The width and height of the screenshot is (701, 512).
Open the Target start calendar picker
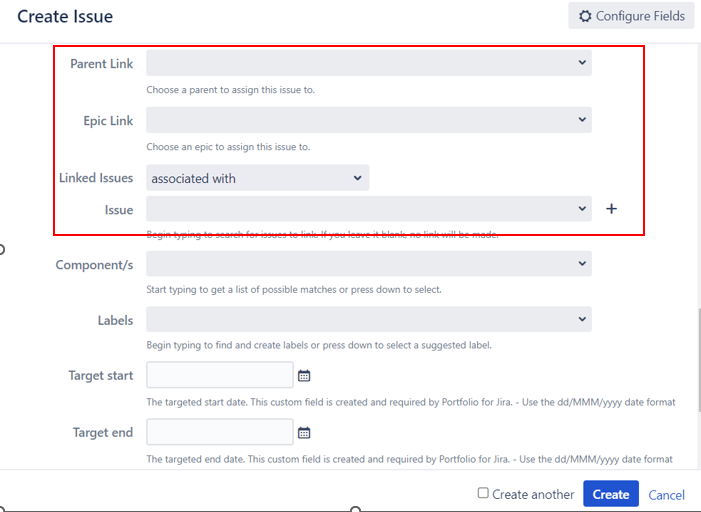pos(304,376)
